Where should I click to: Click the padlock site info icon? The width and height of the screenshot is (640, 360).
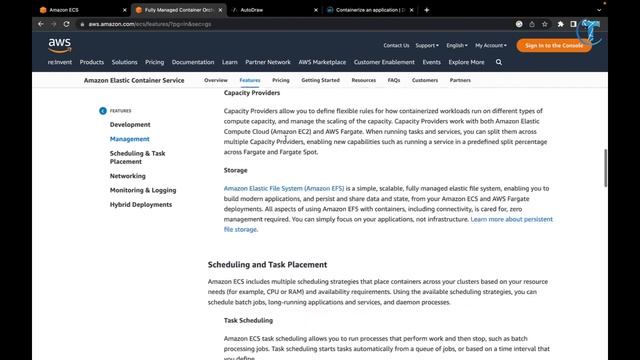(82, 24)
